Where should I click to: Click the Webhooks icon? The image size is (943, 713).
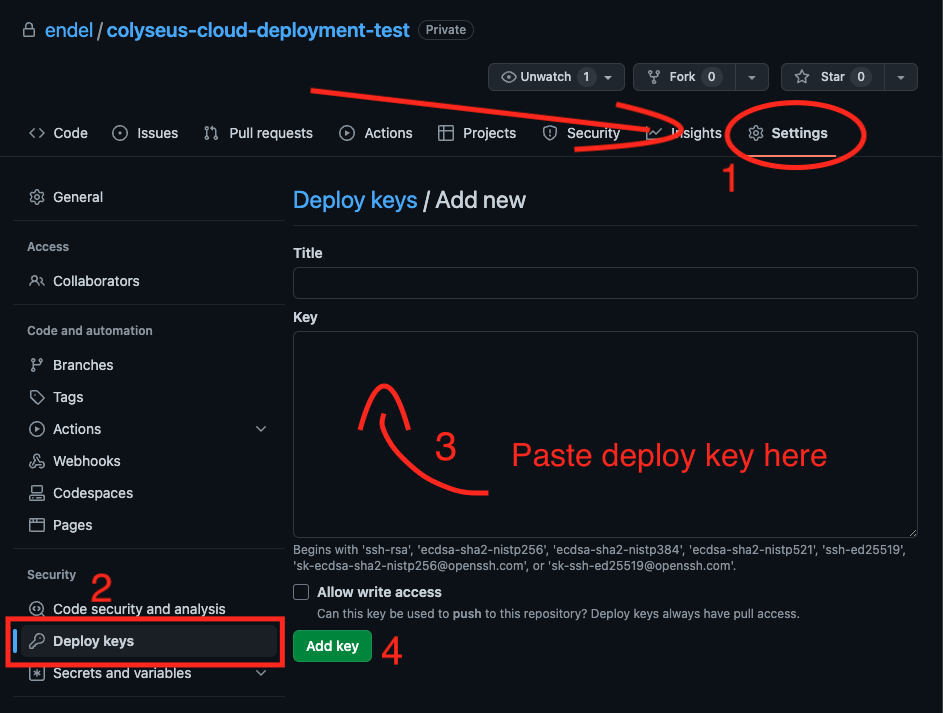click(37, 461)
